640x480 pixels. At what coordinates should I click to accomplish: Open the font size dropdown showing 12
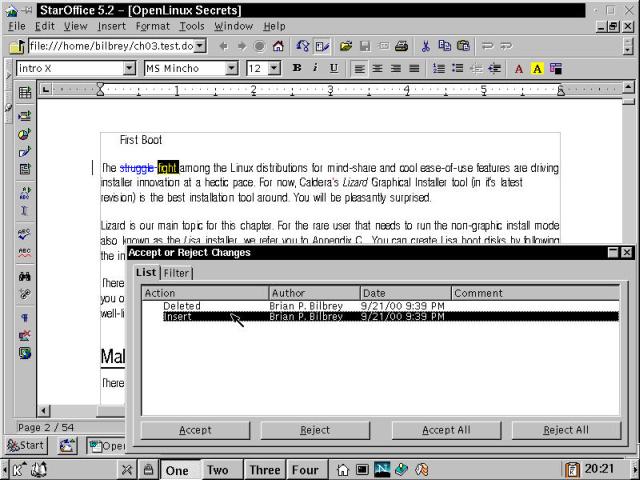(275, 68)
